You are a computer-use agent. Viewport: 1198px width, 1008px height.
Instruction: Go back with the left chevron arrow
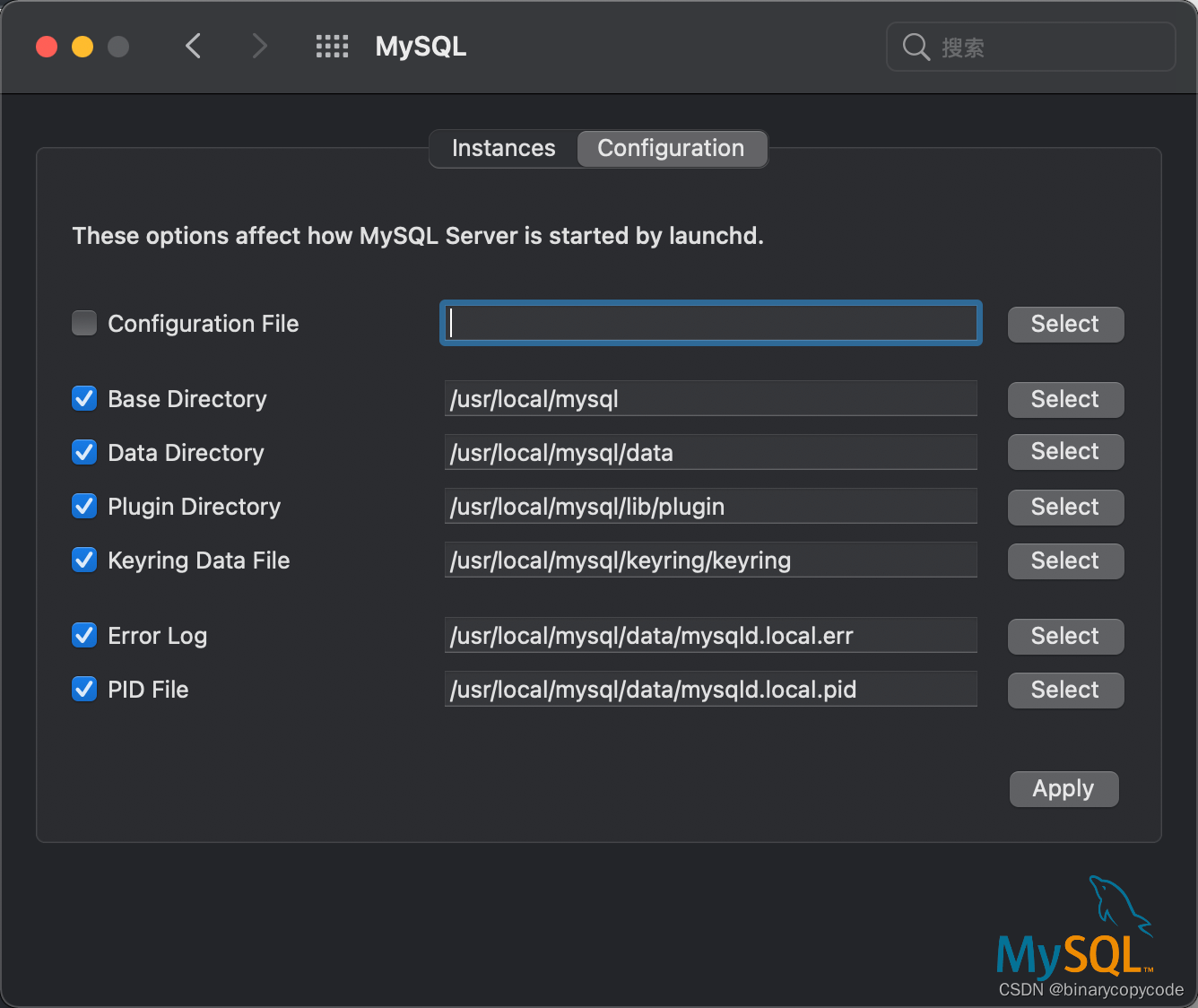coord(193,46)
